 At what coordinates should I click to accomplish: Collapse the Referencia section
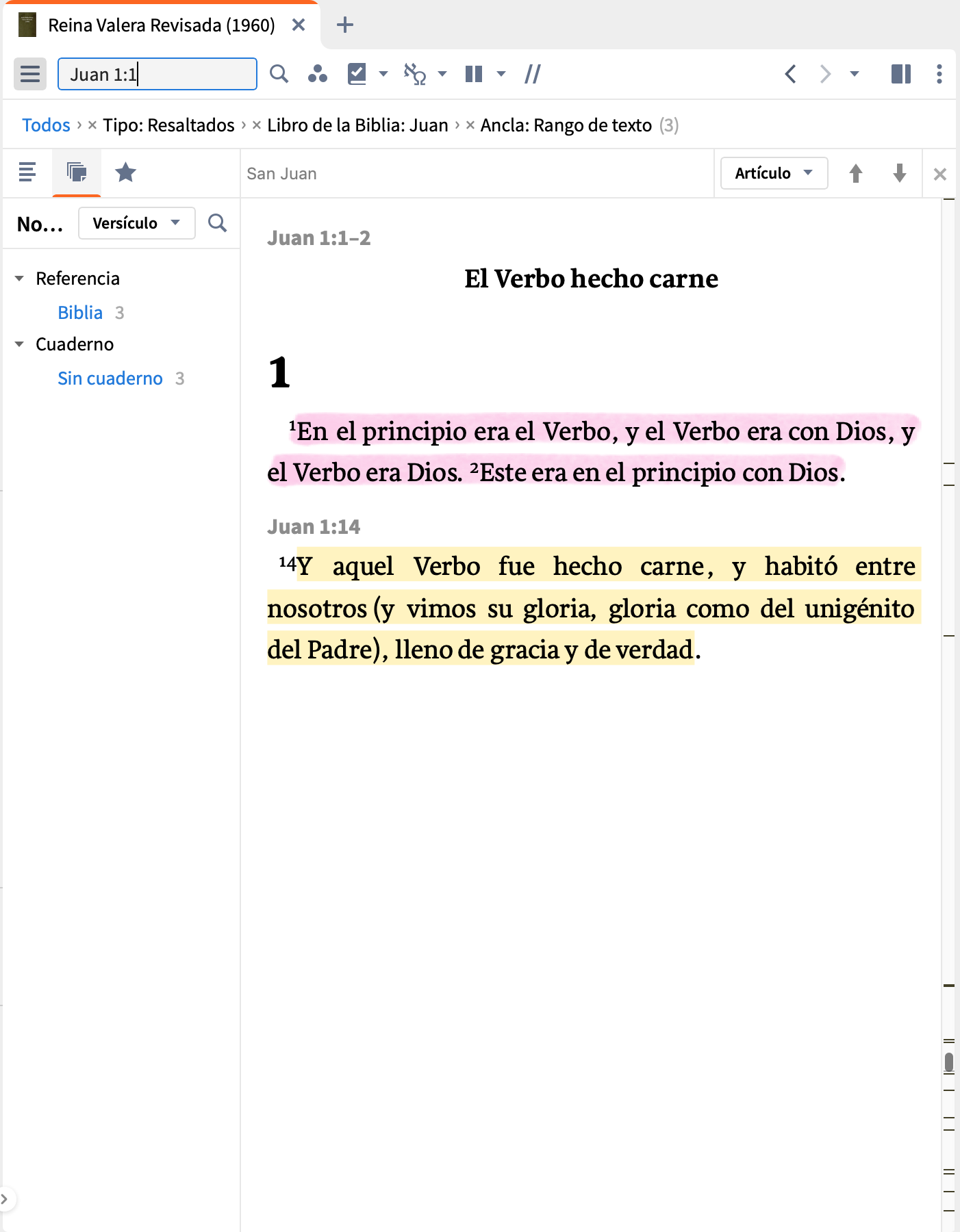[x=19, y=279]
